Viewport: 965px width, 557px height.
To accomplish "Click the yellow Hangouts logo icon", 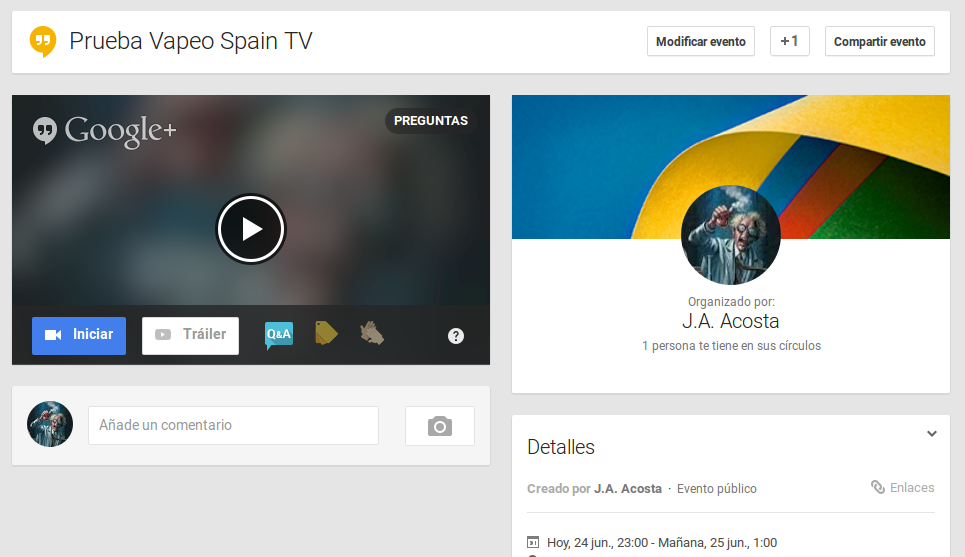I will pos(43,41).
